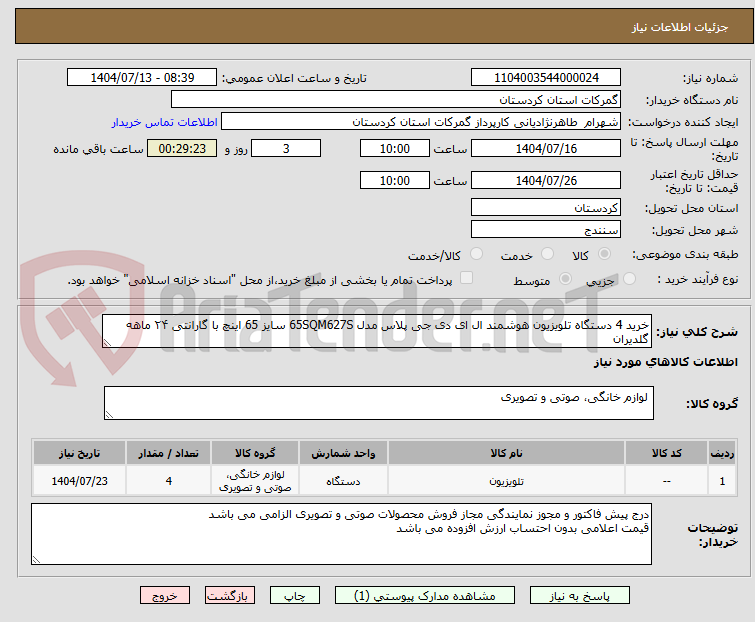Screen dimensions: 755x622
Task: Select the 'کالا/خدمت' radio button
Action: pos(476,254)
